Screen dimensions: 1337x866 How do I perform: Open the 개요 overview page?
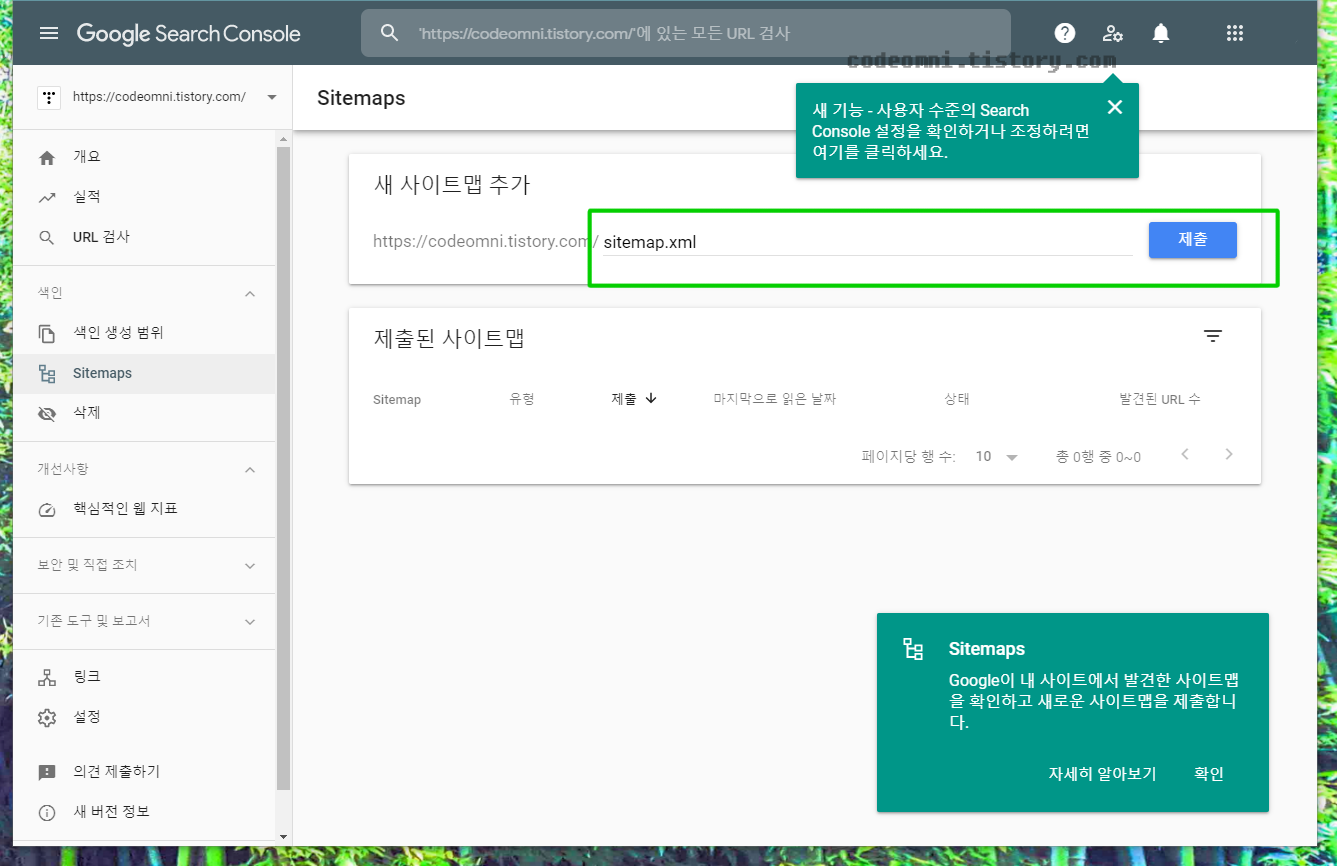pos(145,157)
